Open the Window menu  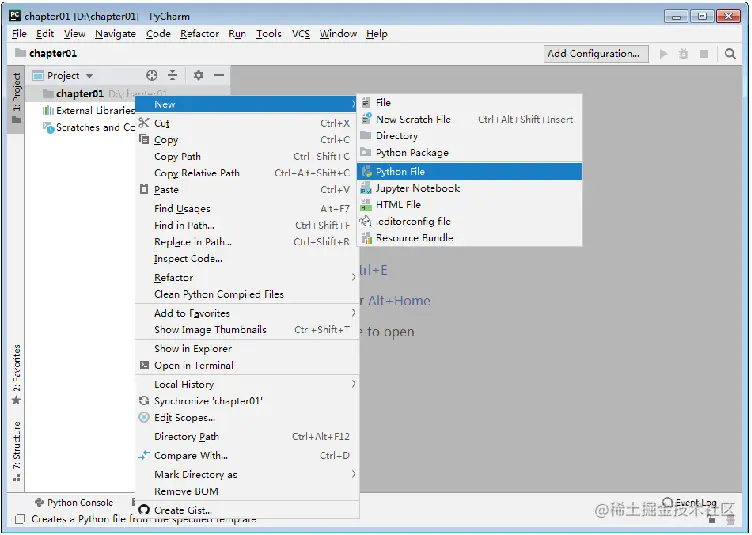(x=338, y=34)
